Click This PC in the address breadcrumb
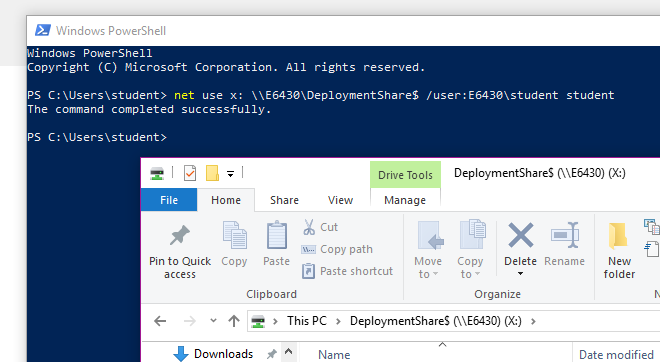 click(x=307, y=321)
